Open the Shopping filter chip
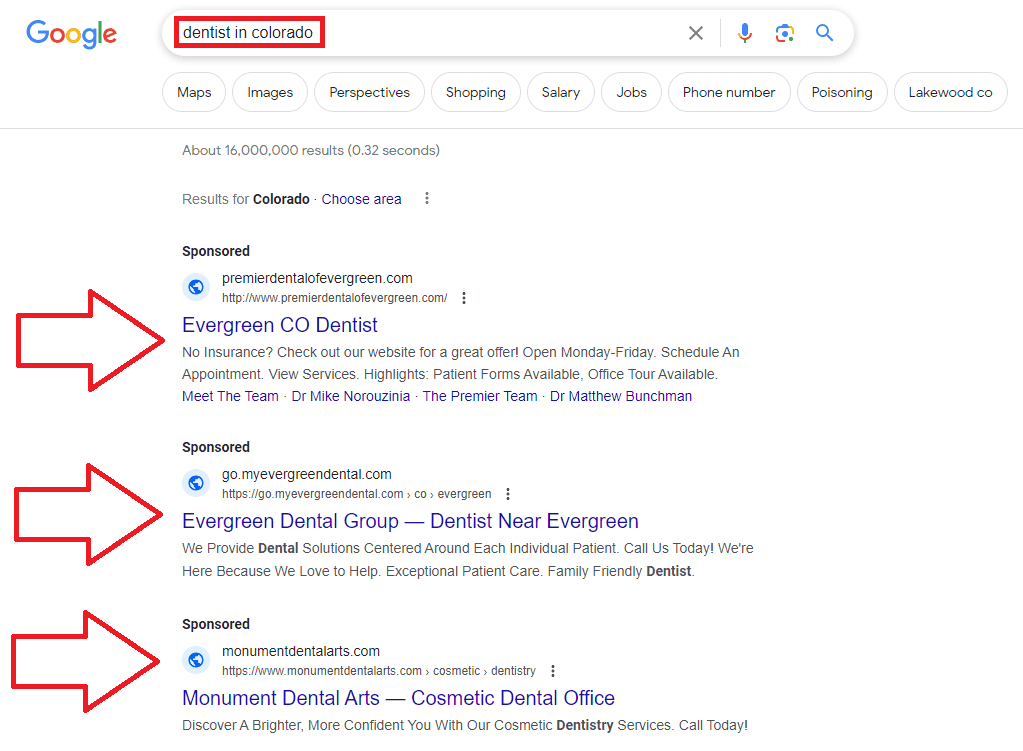This screenshot has height=751, width=1023. 475,91
